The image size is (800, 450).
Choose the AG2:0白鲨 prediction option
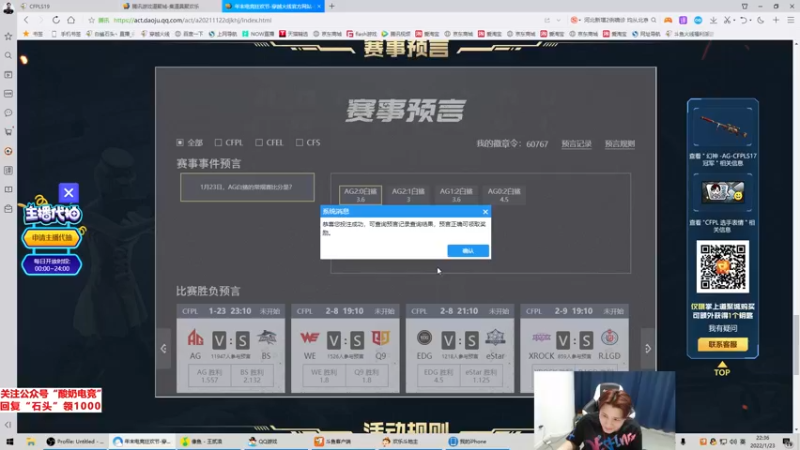coord(360,195)
